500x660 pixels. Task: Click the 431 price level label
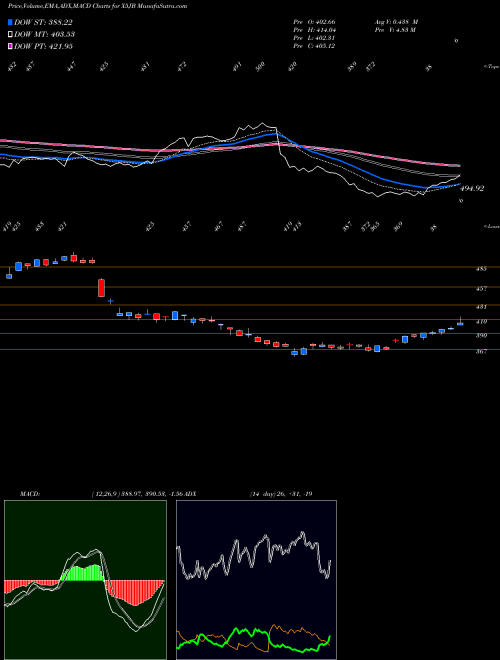[481, 307]
